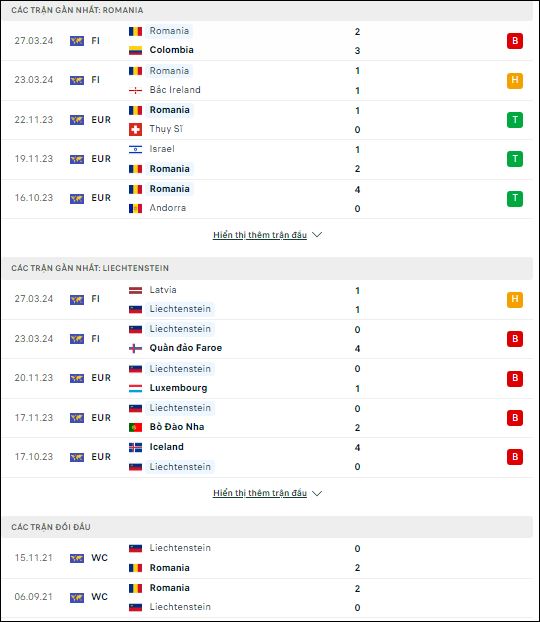Expand more Romania matches with chevron arrow
The height and width of the screenshot is (622, 540).
coord(317,235)
